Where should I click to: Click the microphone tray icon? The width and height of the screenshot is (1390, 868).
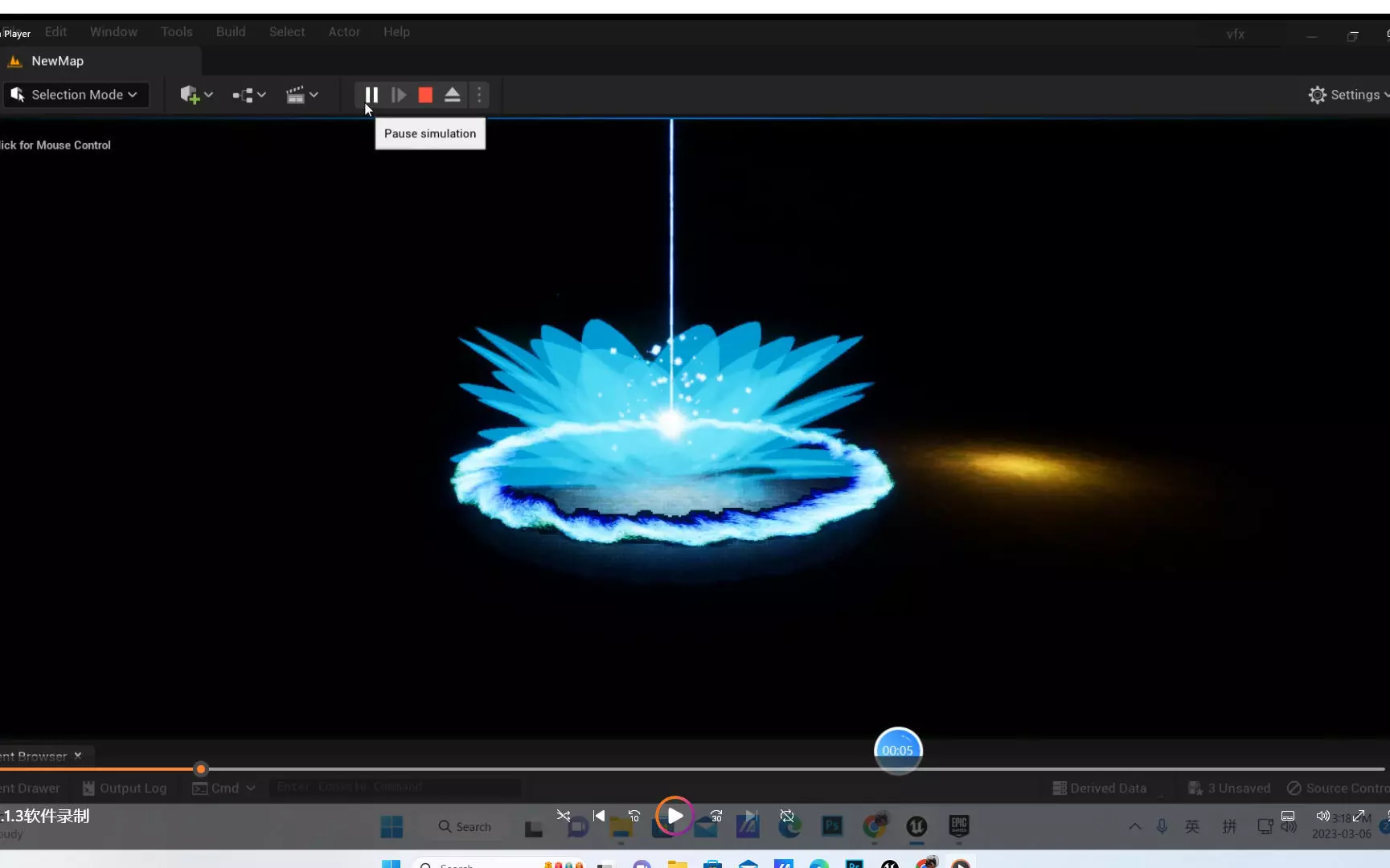coord(1162,826)
